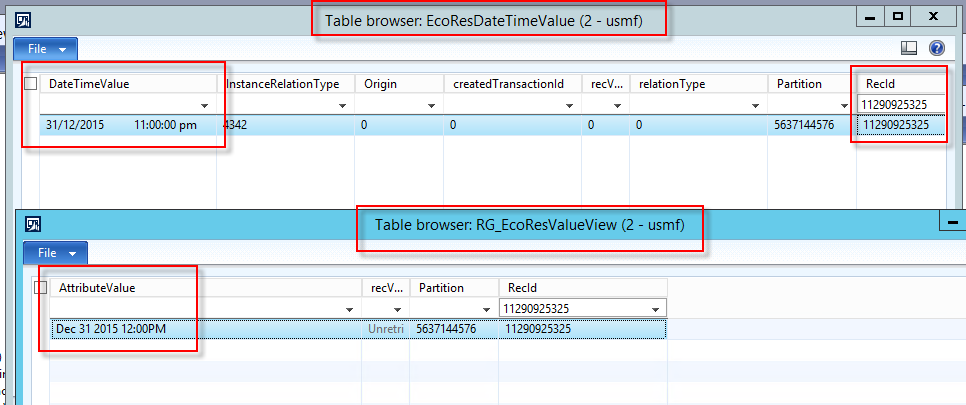Image resolution: width=966 pixels, height=405 pixels.
Task: Tick select-all checkbox beside AttributeValue header
Action: pos(41,288)
